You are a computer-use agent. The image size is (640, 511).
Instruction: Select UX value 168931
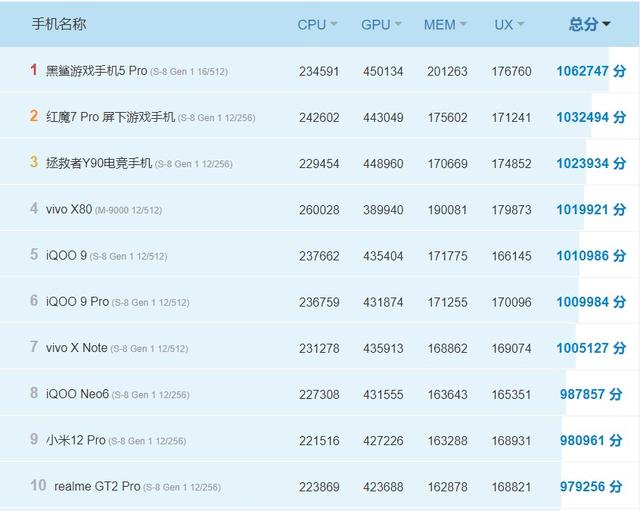pyautogui.click(x=511, y=441)
